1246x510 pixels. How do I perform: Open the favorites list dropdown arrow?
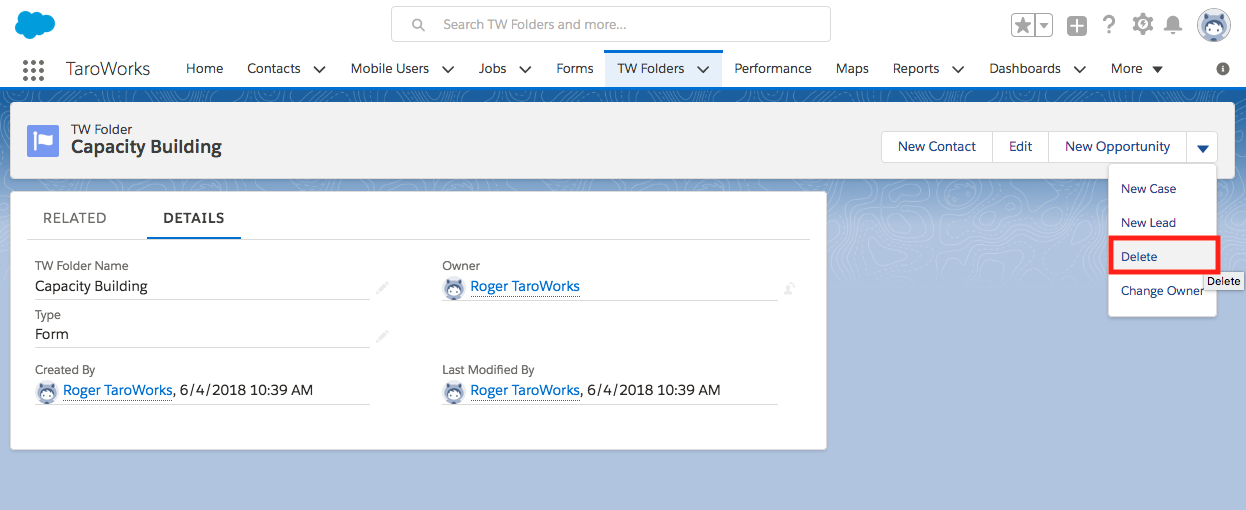[x=1043, y=25]
